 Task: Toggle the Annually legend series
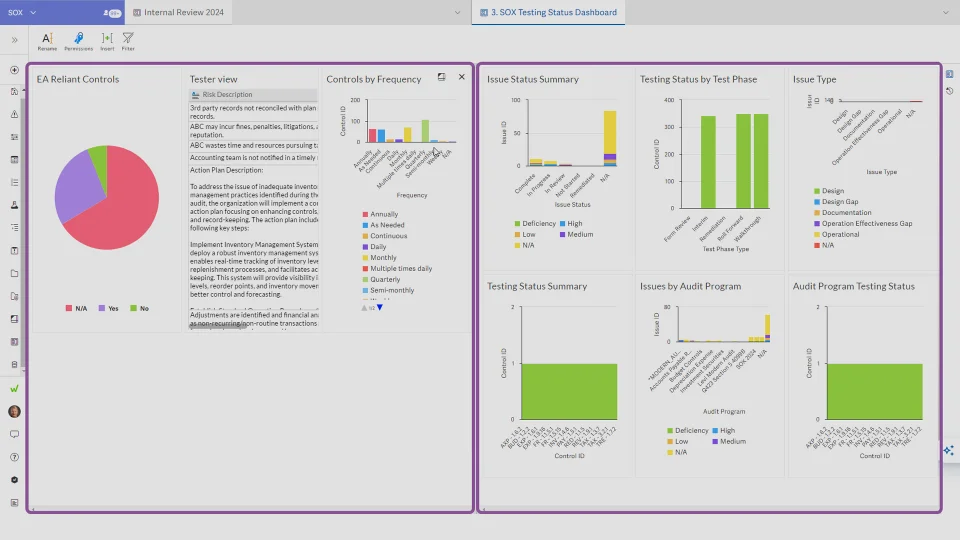[380, 214]
